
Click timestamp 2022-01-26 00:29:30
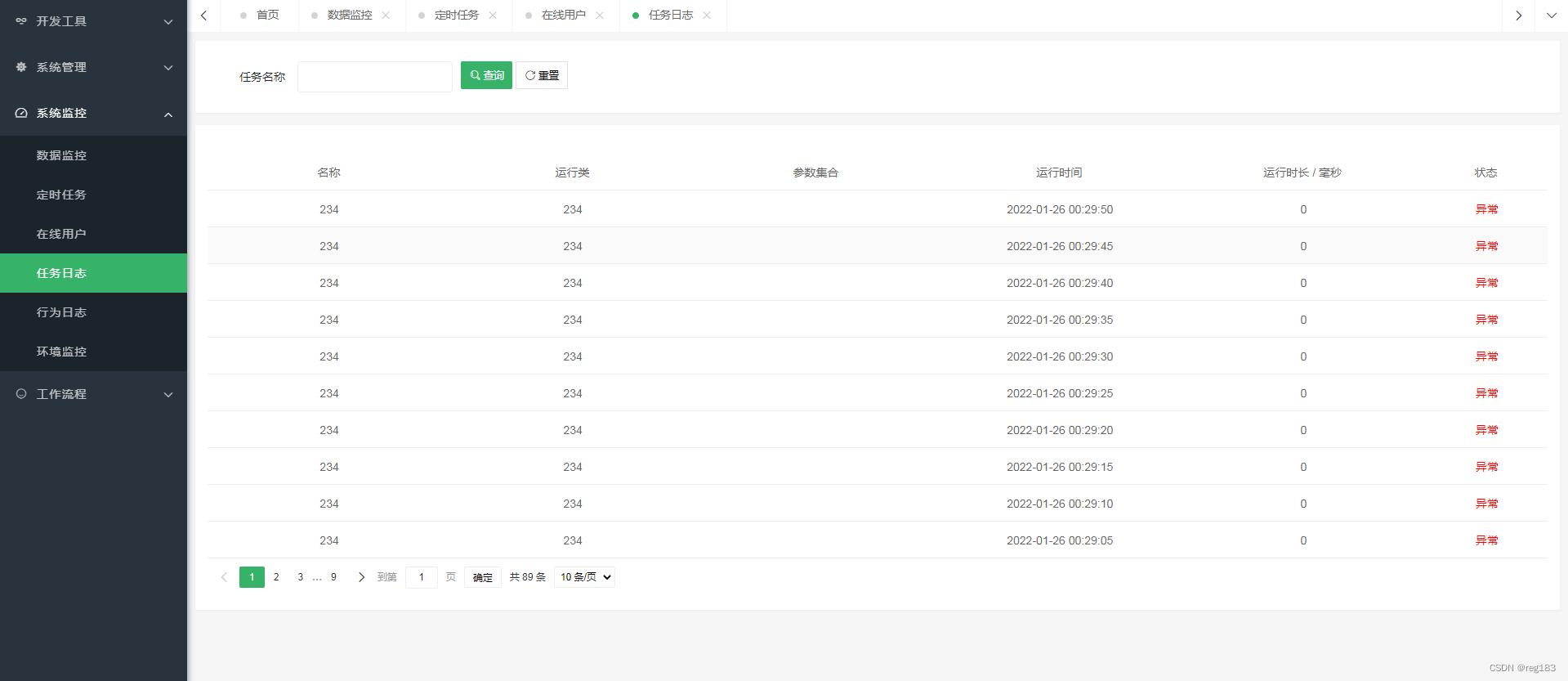[1060, 356]
